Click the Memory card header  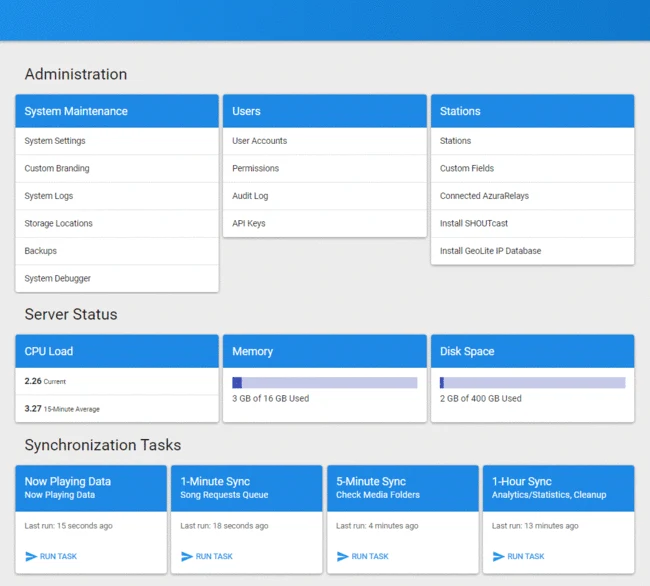(325, 351)
